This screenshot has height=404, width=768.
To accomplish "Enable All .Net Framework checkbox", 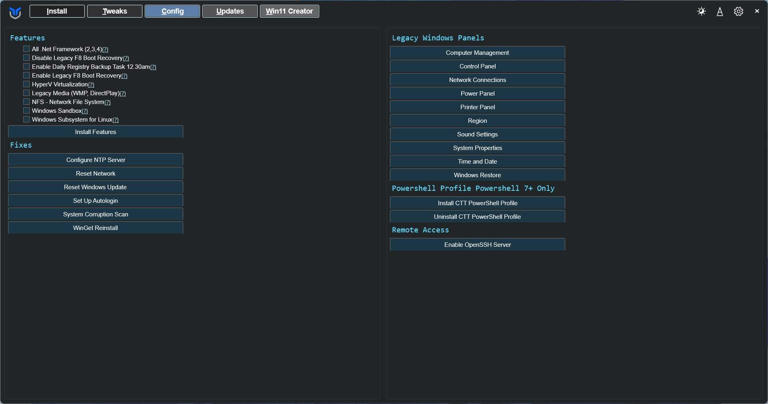I will click(x=27, y=49).
